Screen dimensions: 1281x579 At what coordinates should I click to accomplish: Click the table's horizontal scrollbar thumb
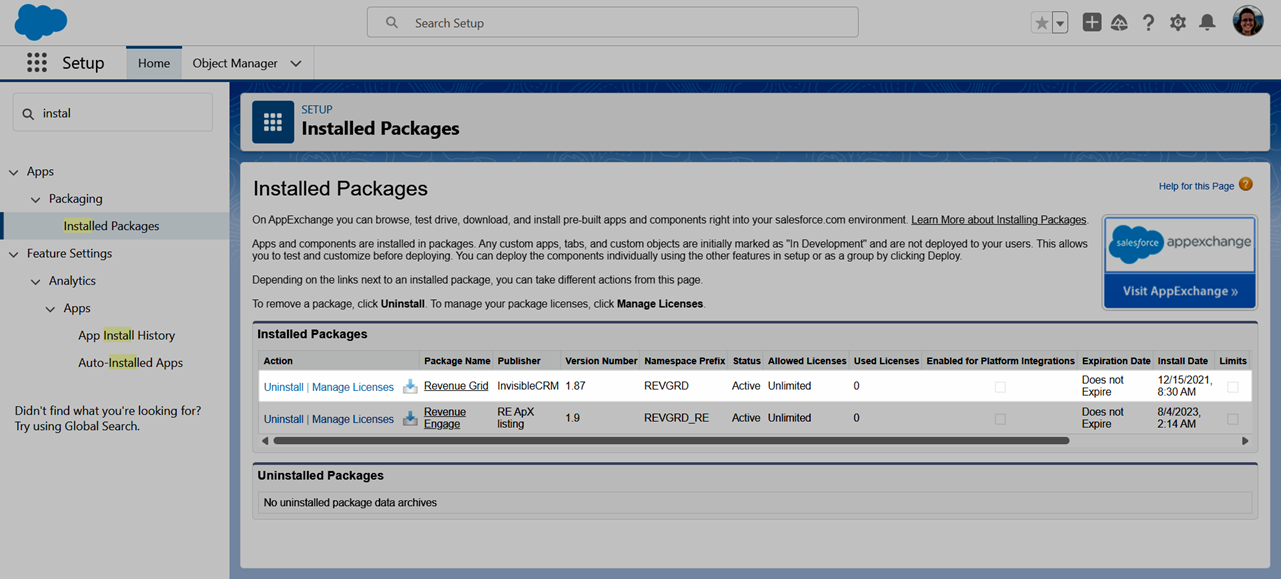point(671,440)
